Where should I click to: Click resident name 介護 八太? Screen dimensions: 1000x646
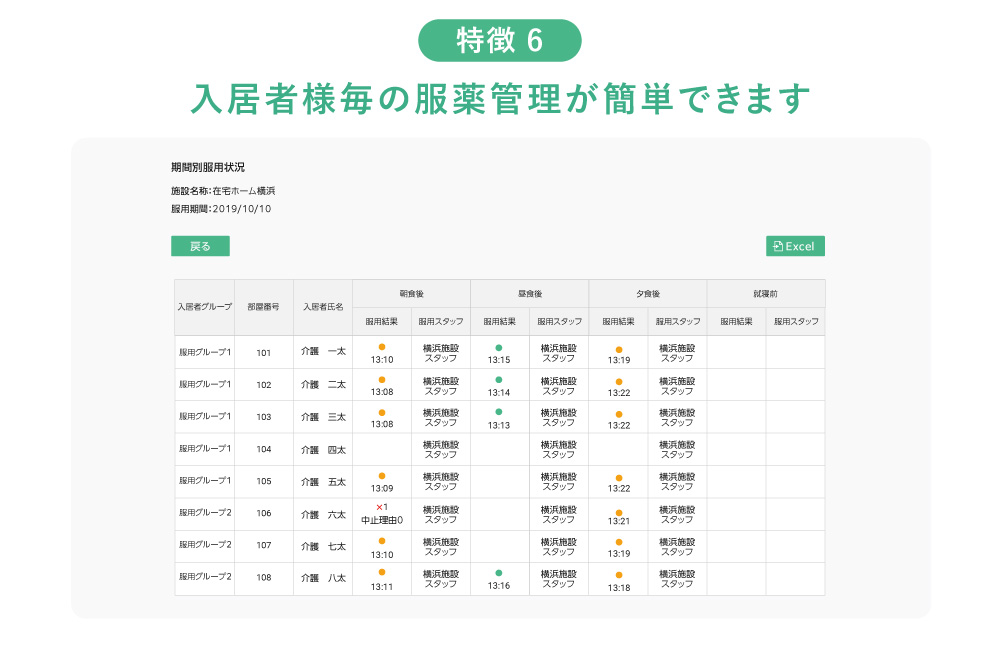pyautogui.click(x=323, y=578)
